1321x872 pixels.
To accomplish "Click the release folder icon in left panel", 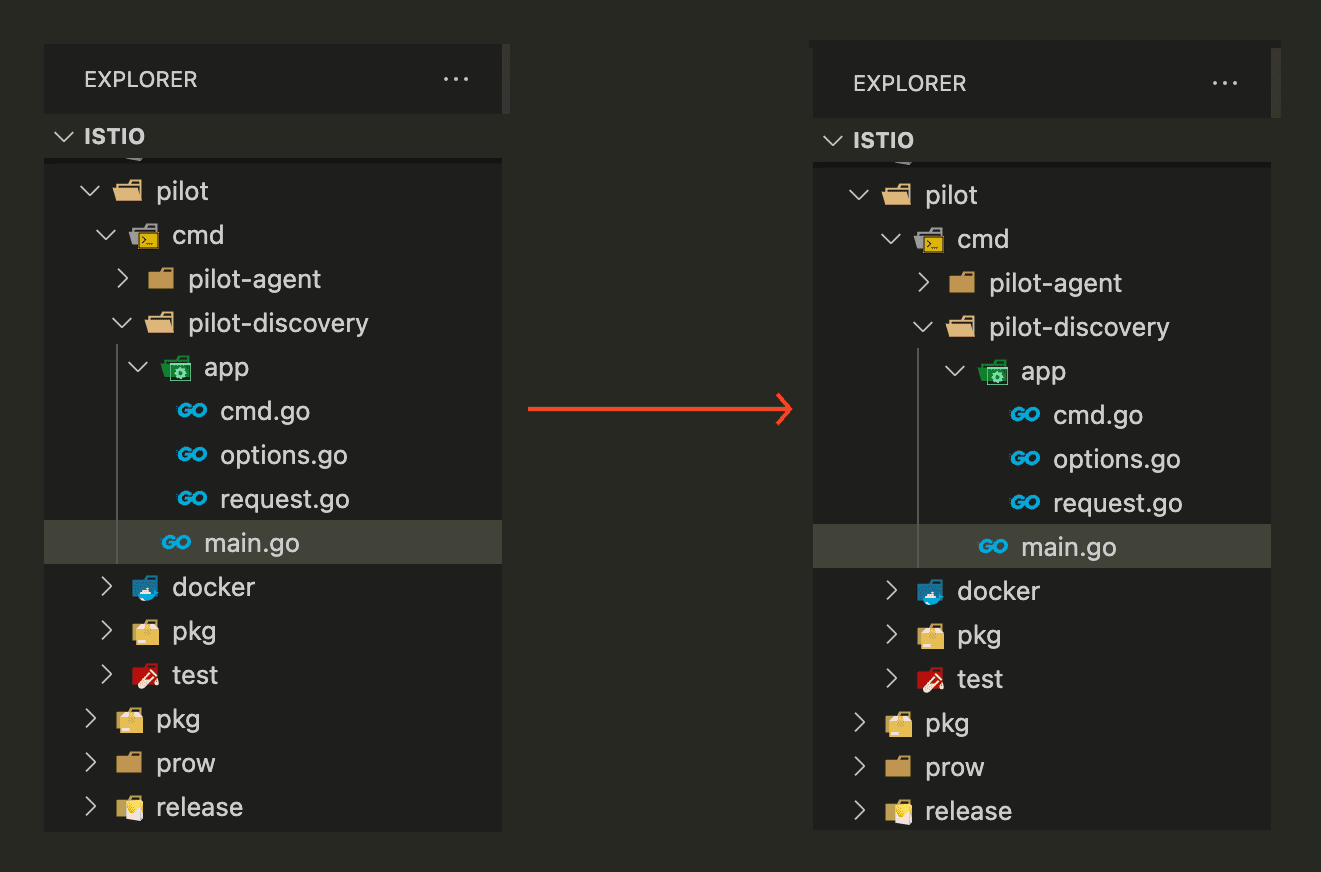I will click(129, 807).
